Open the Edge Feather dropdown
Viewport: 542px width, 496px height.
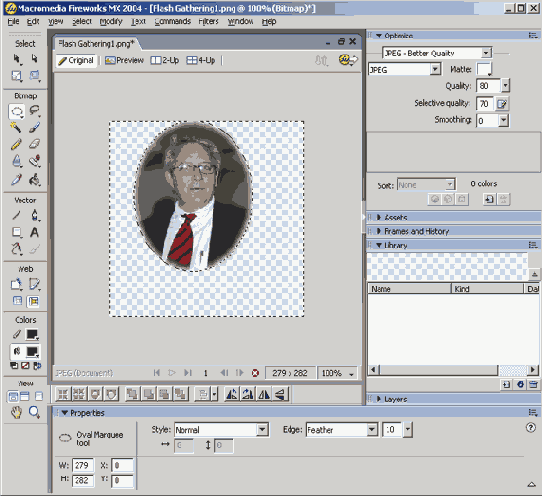372,430
